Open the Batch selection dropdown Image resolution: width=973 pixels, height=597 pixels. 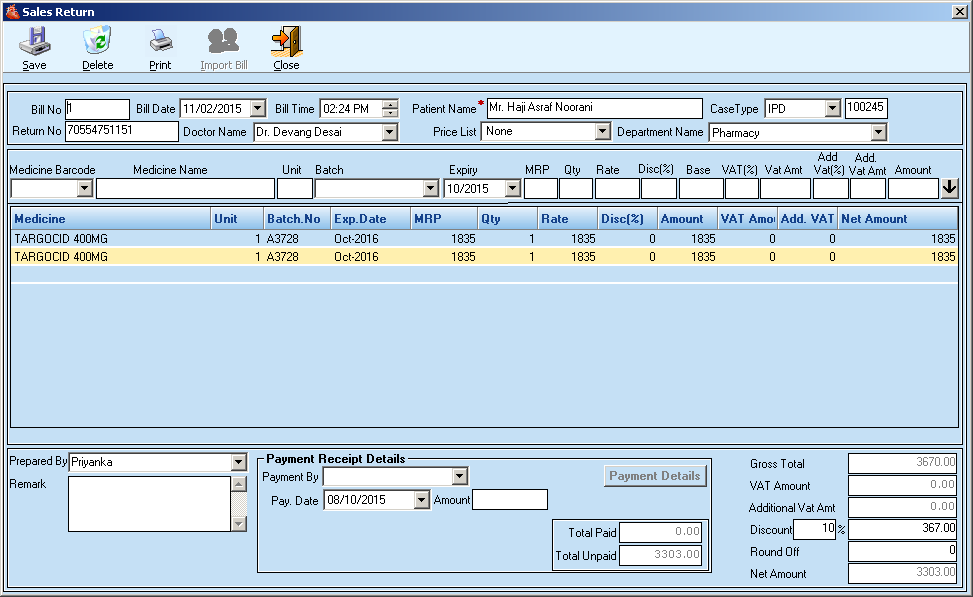coord(432,188)
